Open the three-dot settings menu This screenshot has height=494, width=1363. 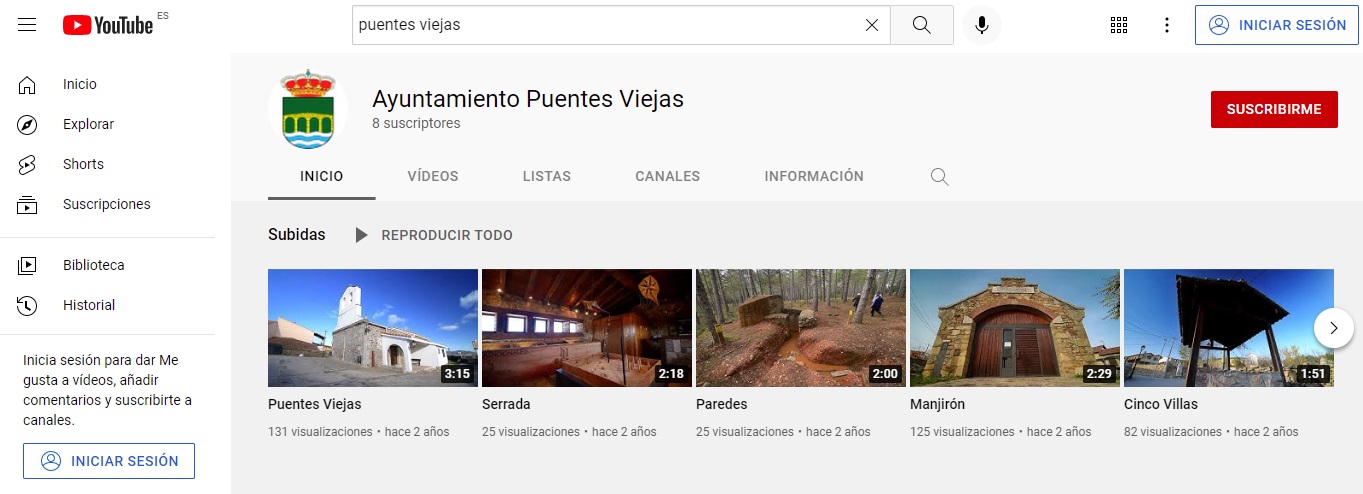click(x=1166, y=25)
